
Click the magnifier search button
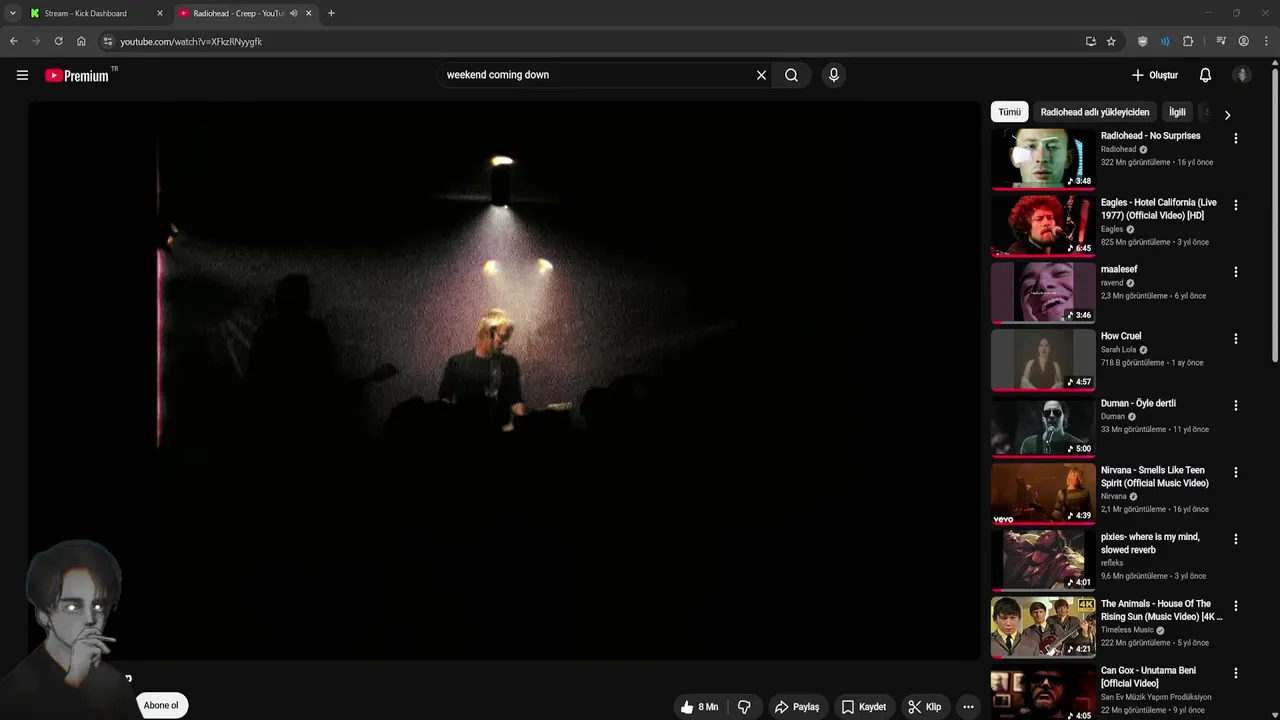(x=791, y=75)
